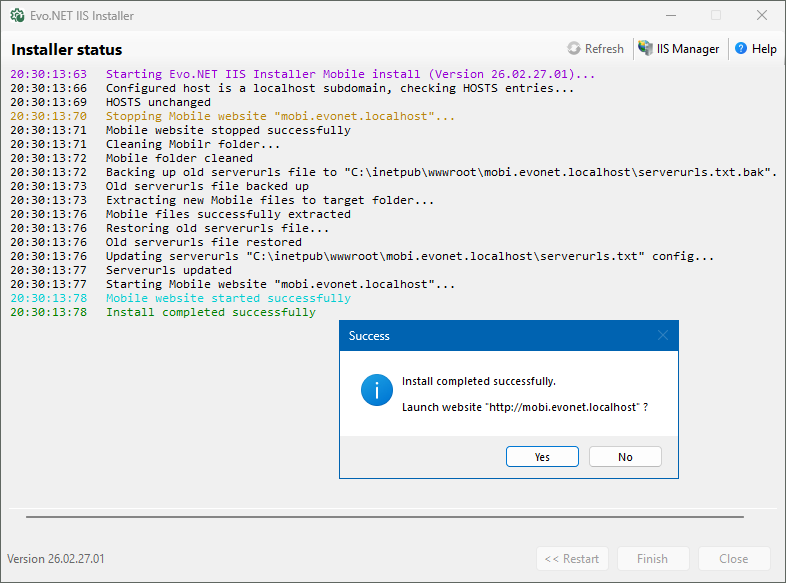This screenshot has width=786, height=583.
Task: Minimize the Evo.NET IIS Installer window
Action: coord(671,16)
